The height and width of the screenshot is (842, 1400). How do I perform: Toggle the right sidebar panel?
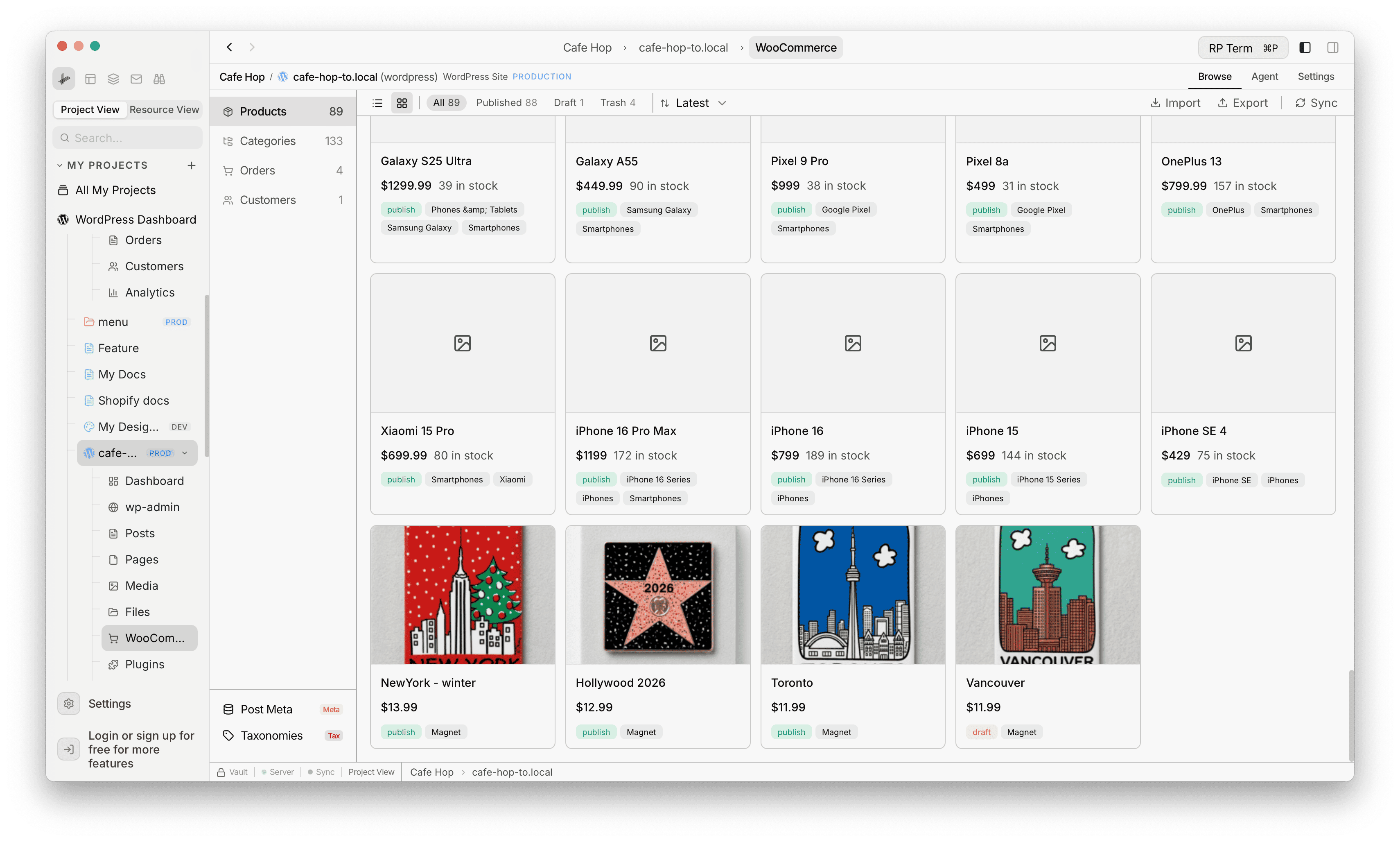click(1333, 48)
